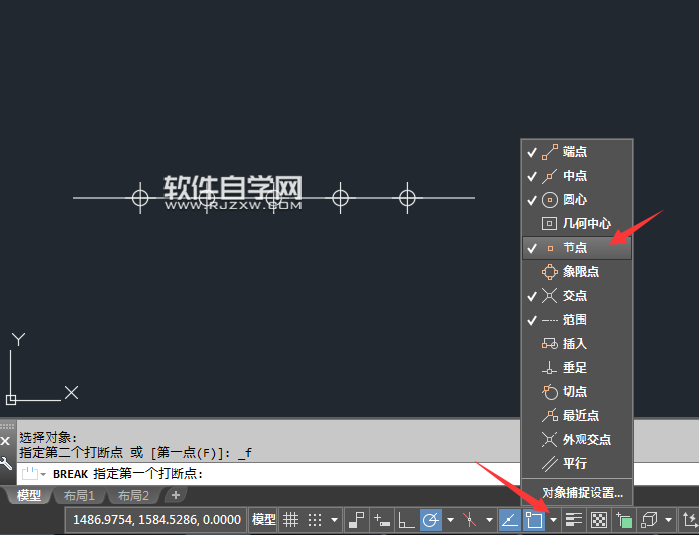
Task: Open isometric drafting plane dropdown arrow
Action: (489, 520)
